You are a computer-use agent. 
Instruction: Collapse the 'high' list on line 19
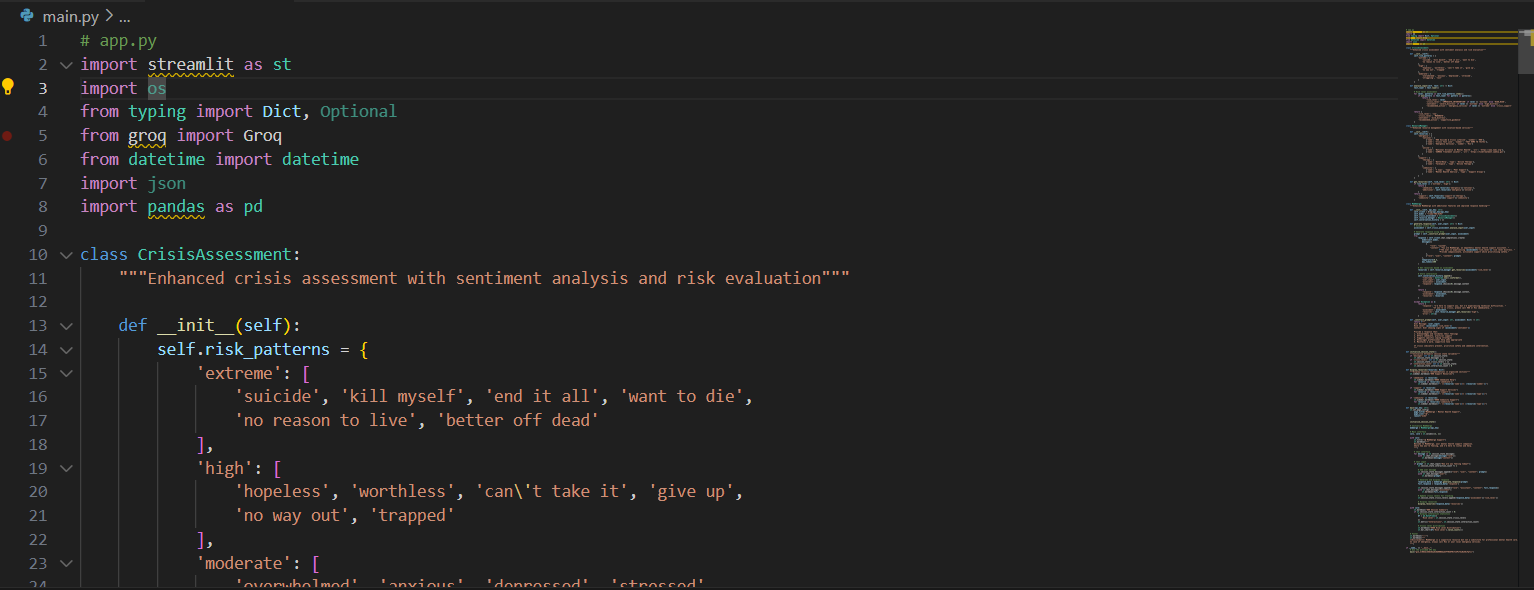[65, 467]
